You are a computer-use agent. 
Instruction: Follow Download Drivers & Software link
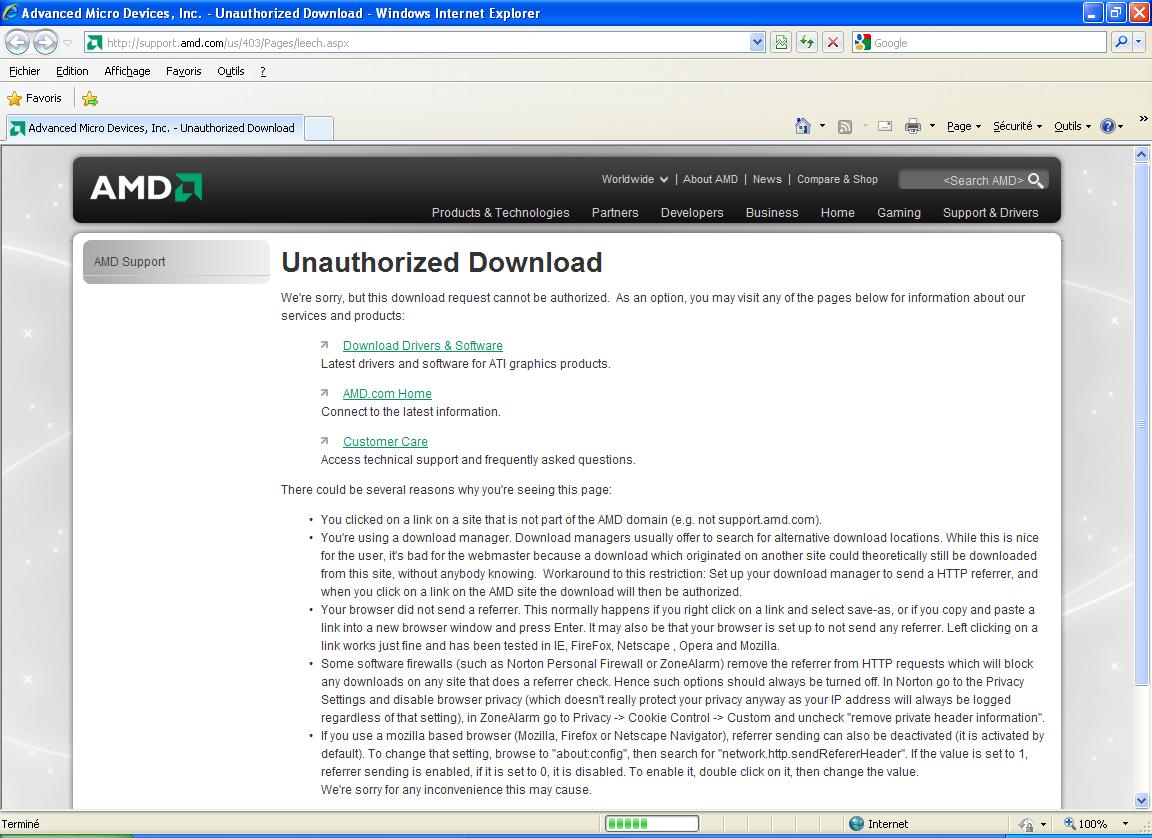point(422,345)
